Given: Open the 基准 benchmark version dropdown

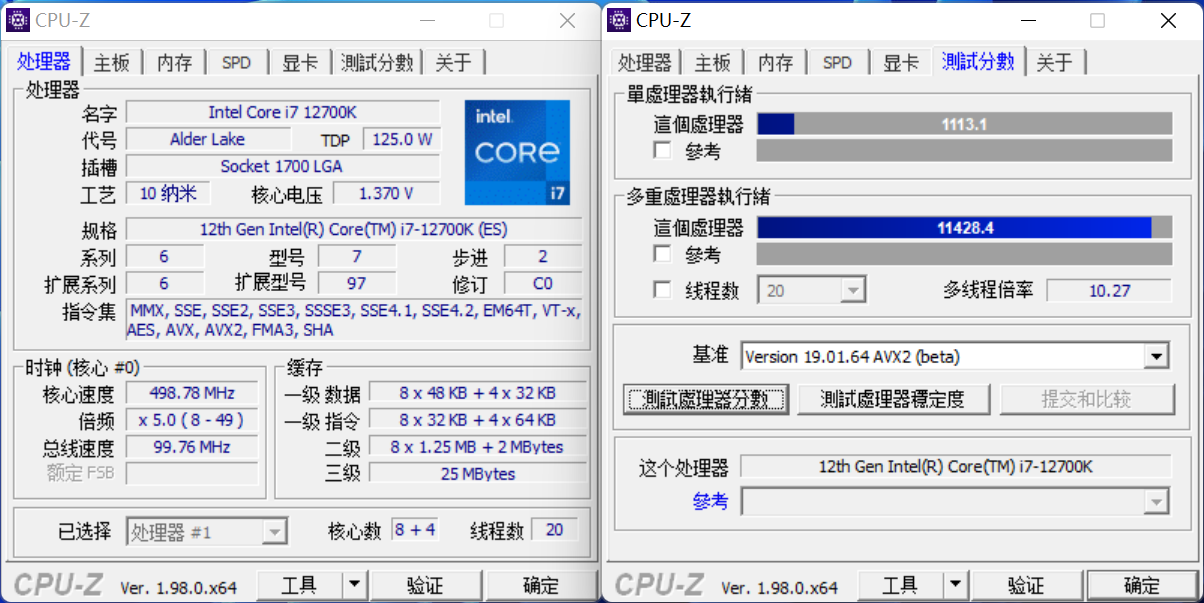Looking at the screenshot, I should pyautogui.click(x=1156, y=355).
